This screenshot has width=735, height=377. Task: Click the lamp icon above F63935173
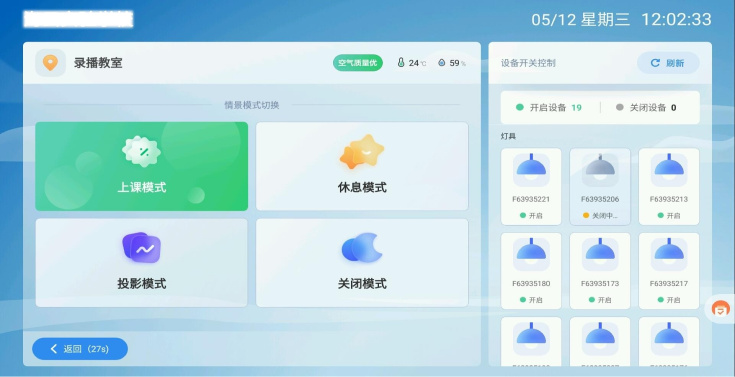click(x=600, y=254)
